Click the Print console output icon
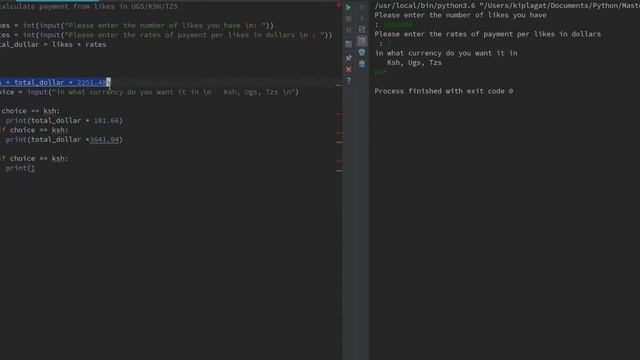The image size is (640, 360). coord(362,52)
